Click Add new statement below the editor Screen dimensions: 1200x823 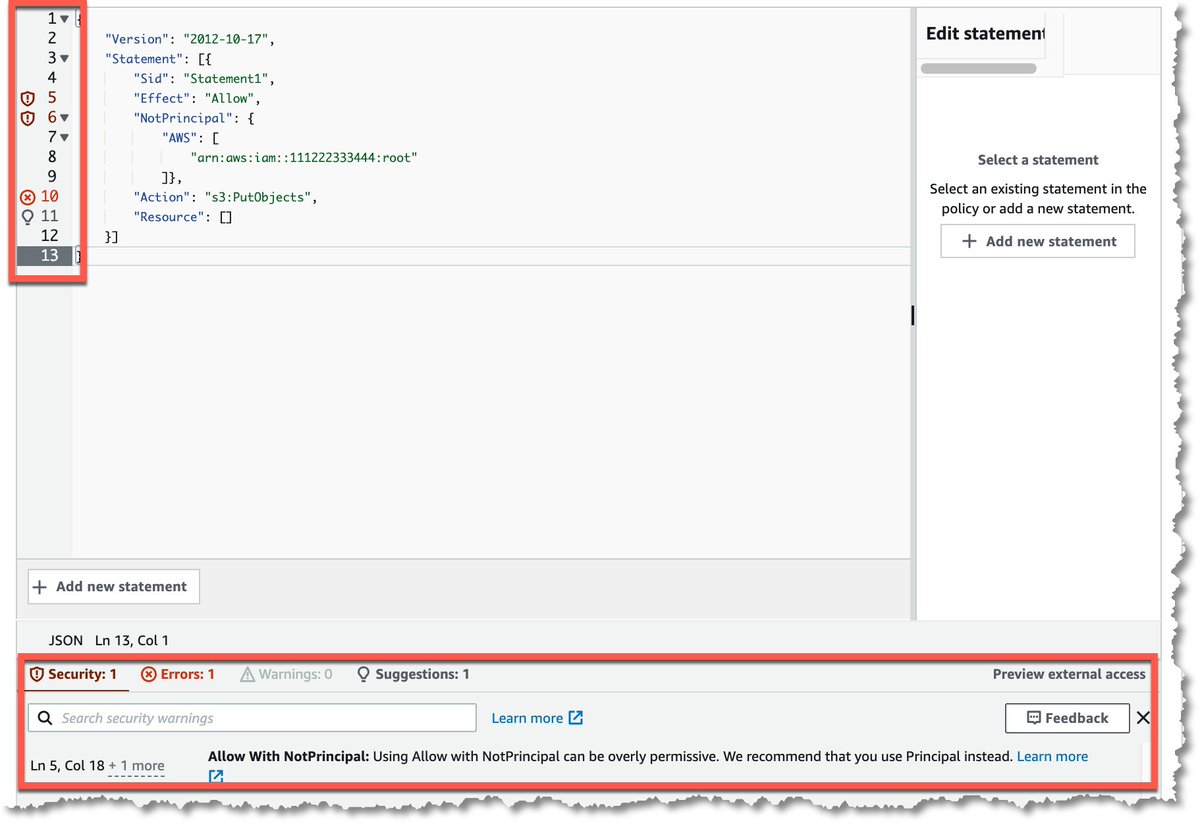[114, 587]
